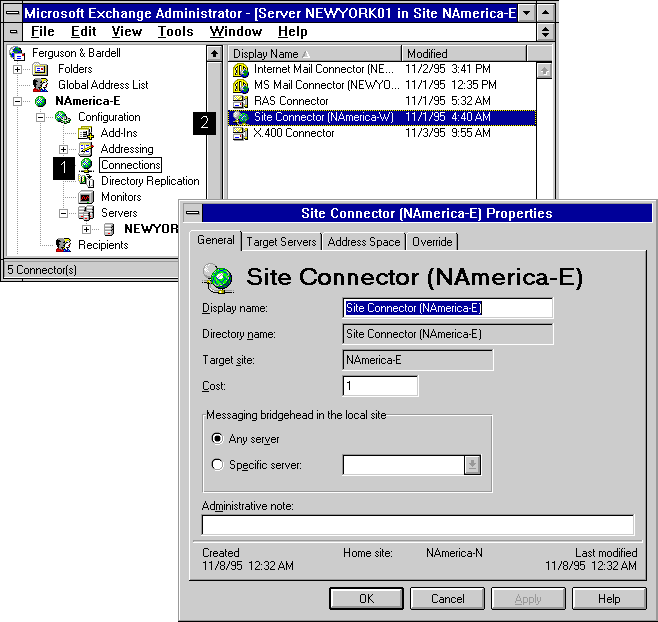Image resolution: width=658 pixels, height=622 pixels.
Task: Click the Monitors icon
Action: click(x=86, y=197)
